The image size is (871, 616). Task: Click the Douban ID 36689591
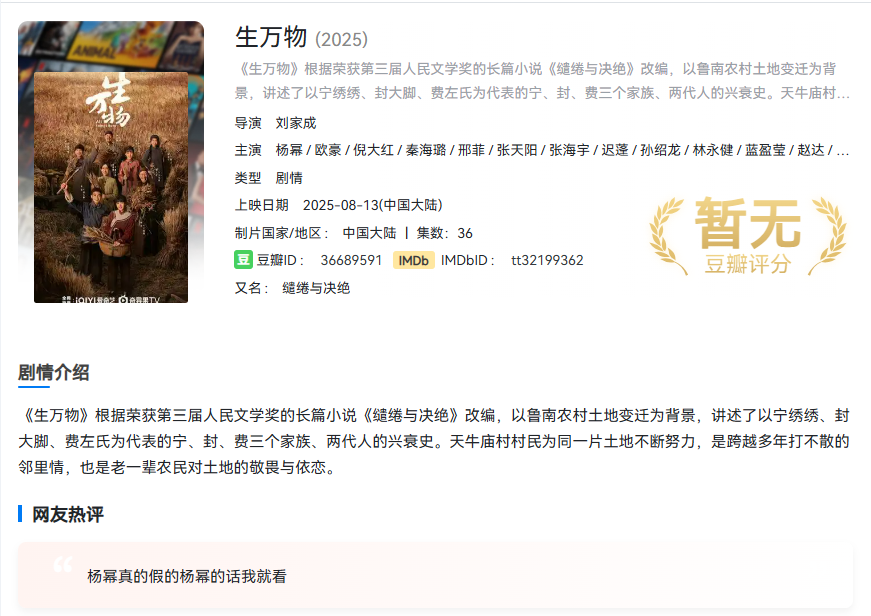(x=351, y=261)
